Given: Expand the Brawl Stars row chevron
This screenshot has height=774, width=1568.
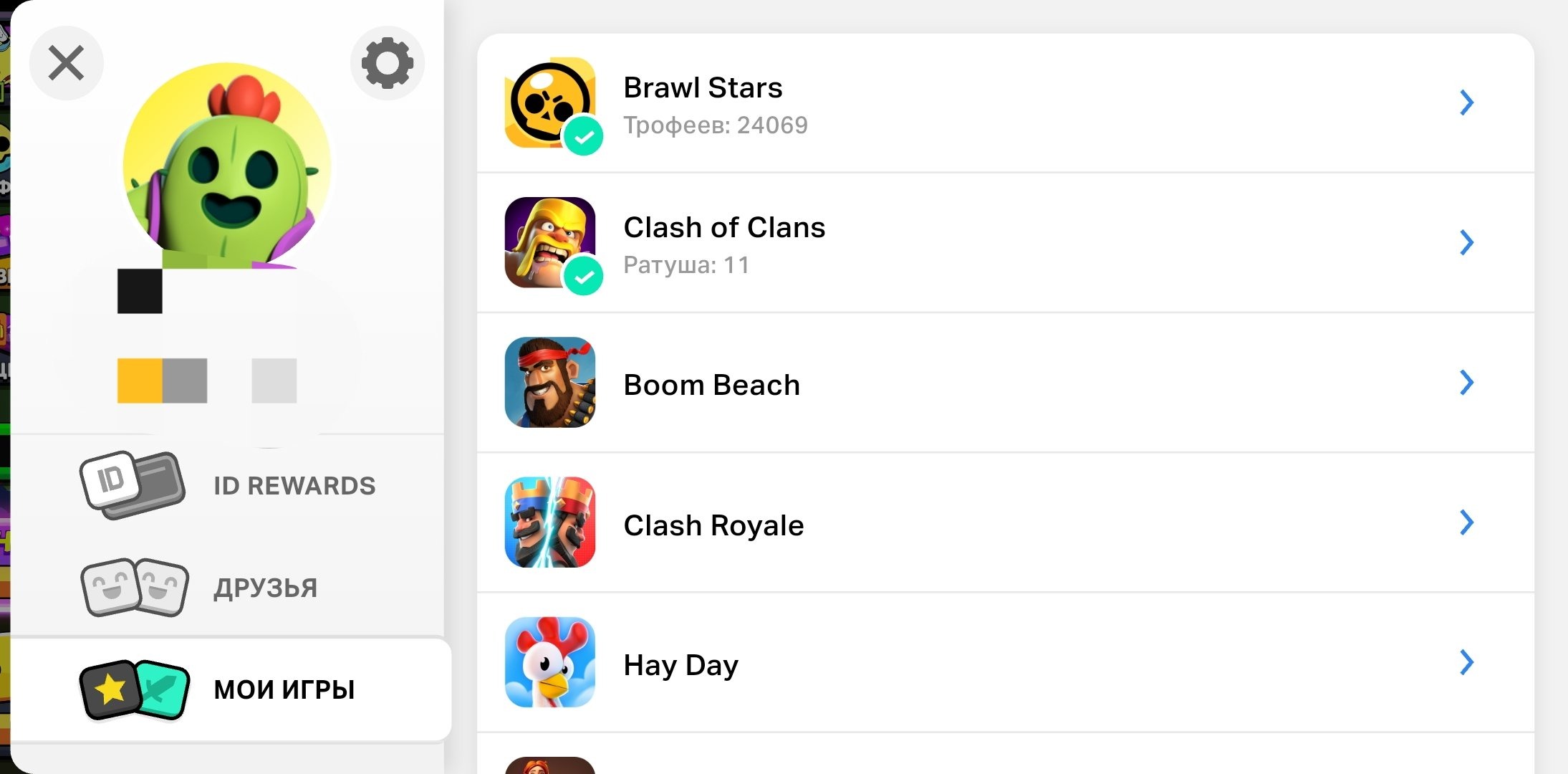Looking at the screenshot, I should (x=1467, y=102).
